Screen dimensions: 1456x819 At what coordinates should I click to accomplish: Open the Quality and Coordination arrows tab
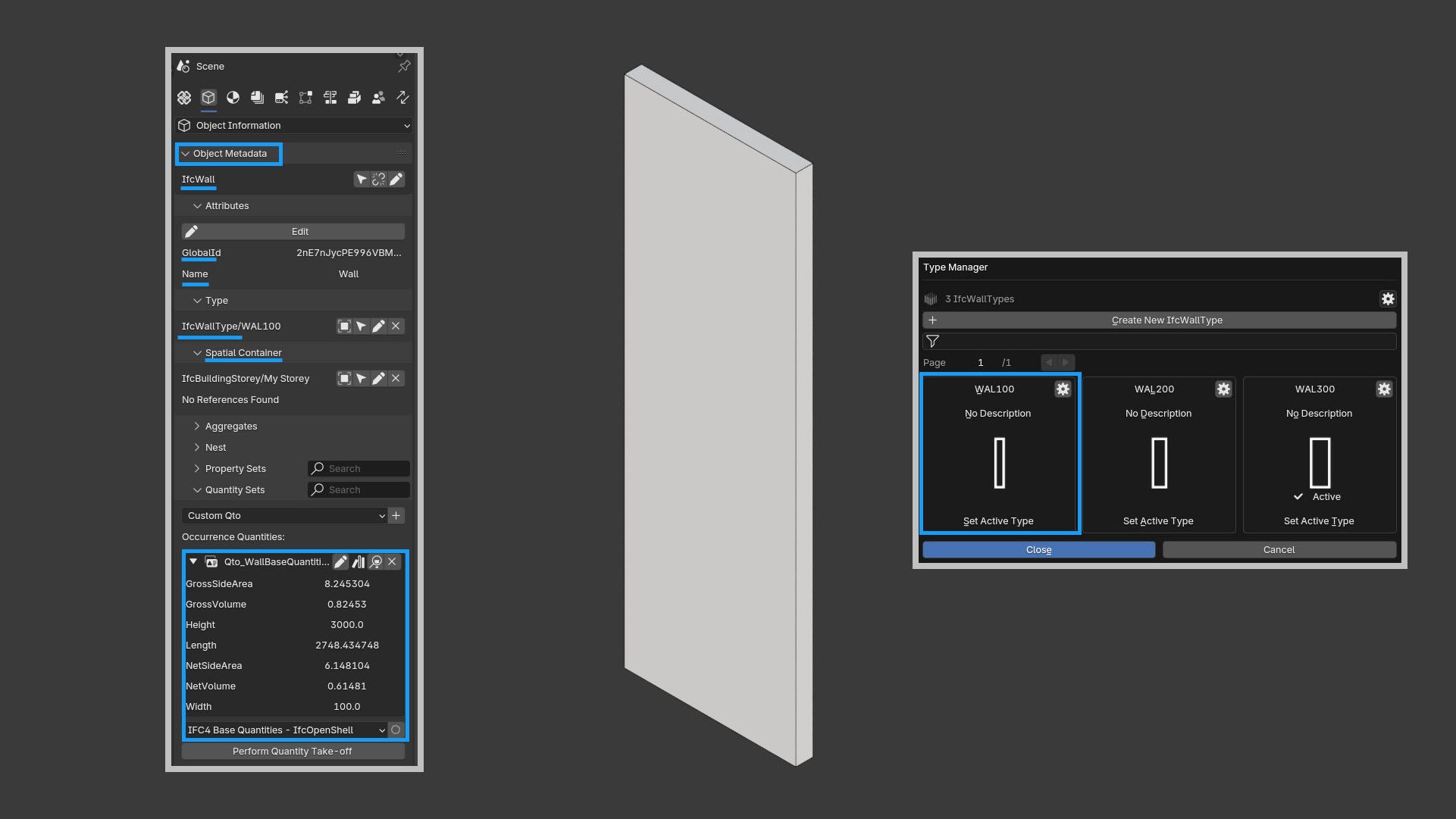(402, 98)
